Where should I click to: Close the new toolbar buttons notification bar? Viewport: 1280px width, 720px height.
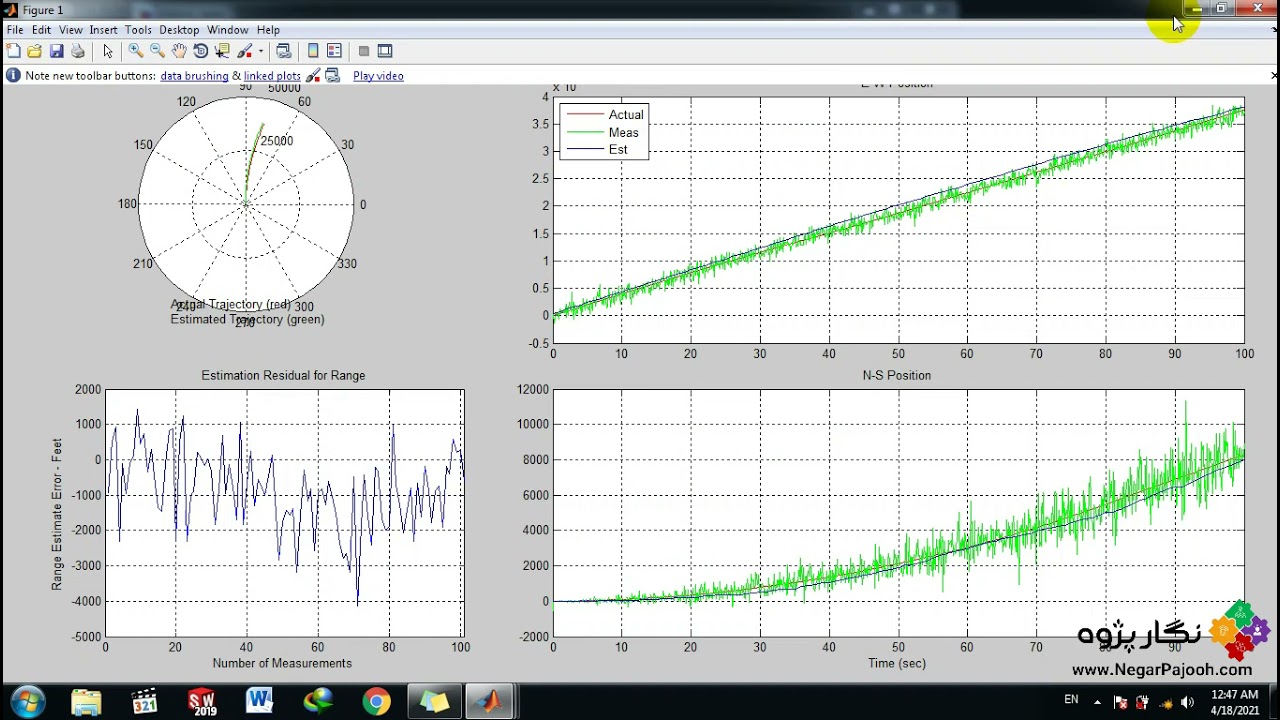click(1274, 75)
